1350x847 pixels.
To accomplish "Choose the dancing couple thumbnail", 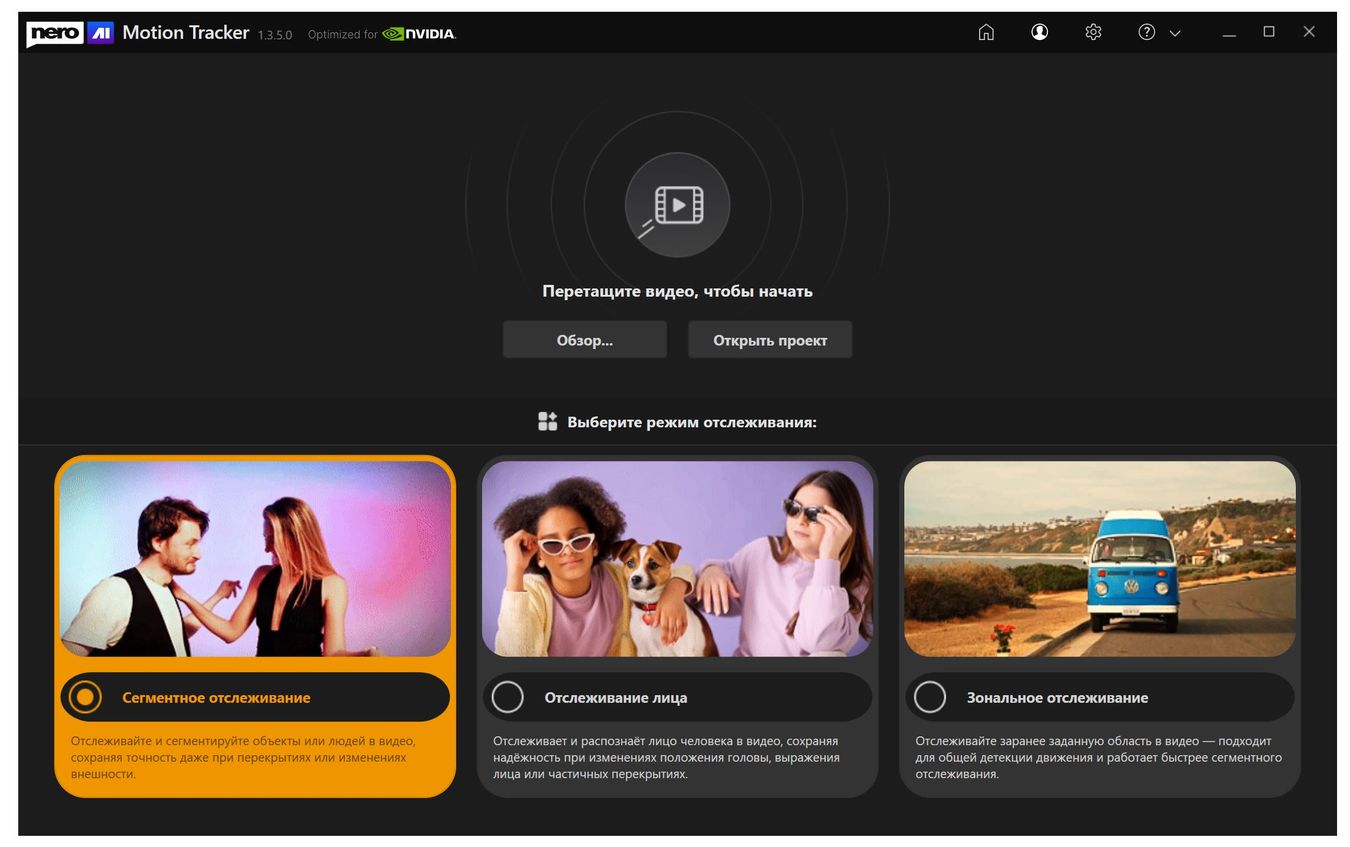I will pos(255,558).
